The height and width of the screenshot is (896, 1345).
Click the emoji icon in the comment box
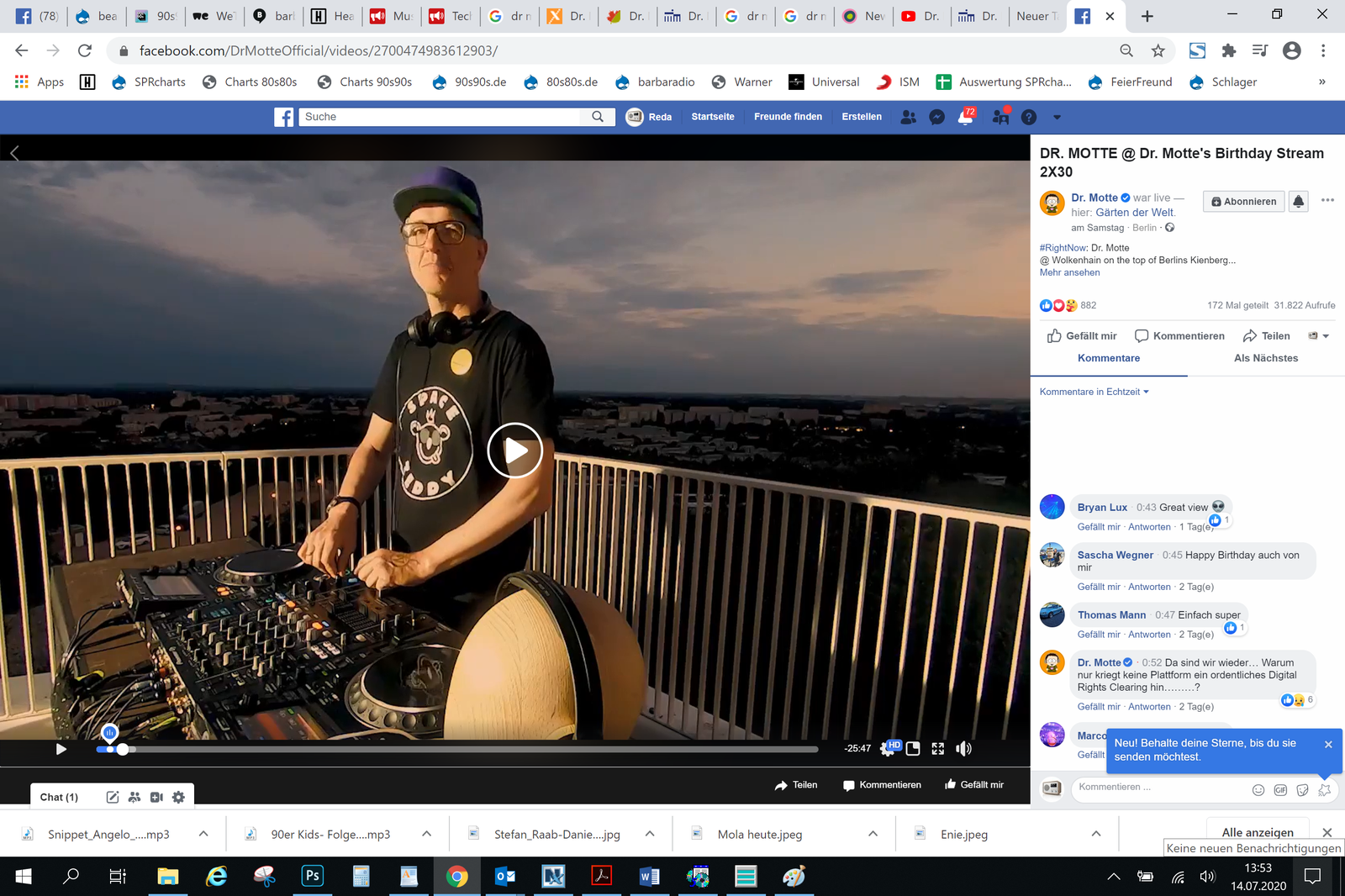click(1258, 789)
